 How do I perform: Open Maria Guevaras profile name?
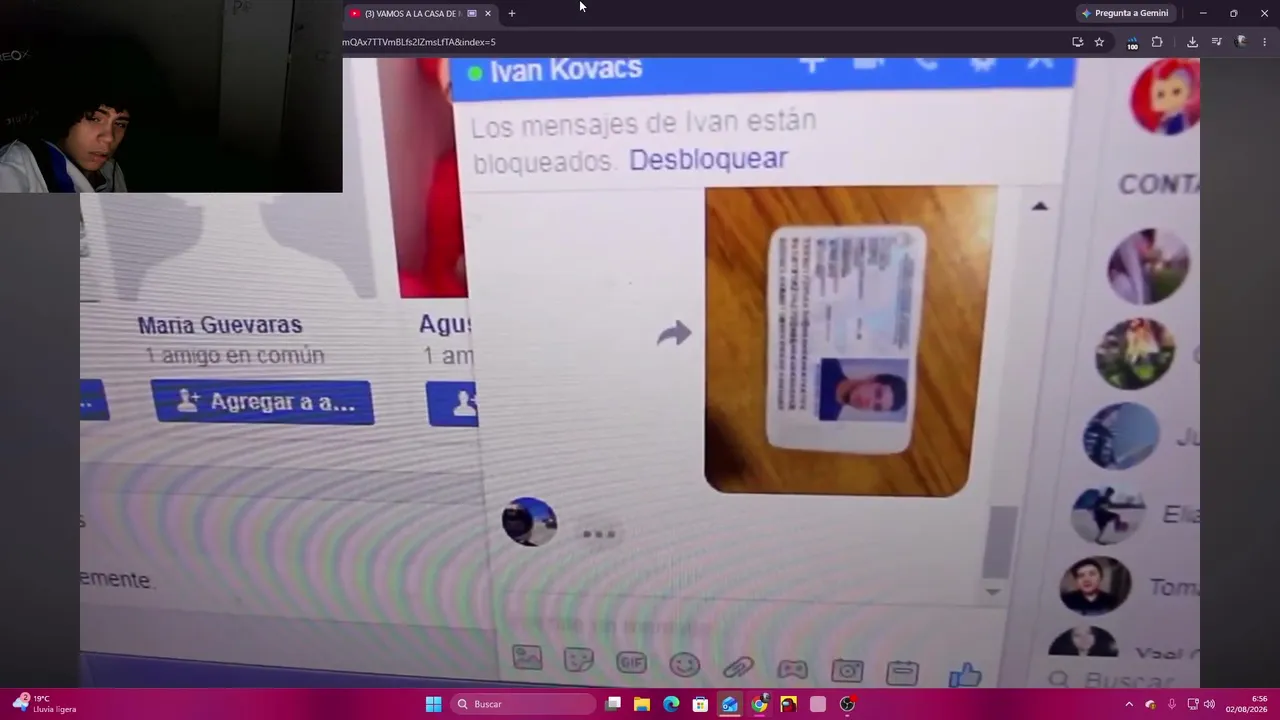(220, 325)
